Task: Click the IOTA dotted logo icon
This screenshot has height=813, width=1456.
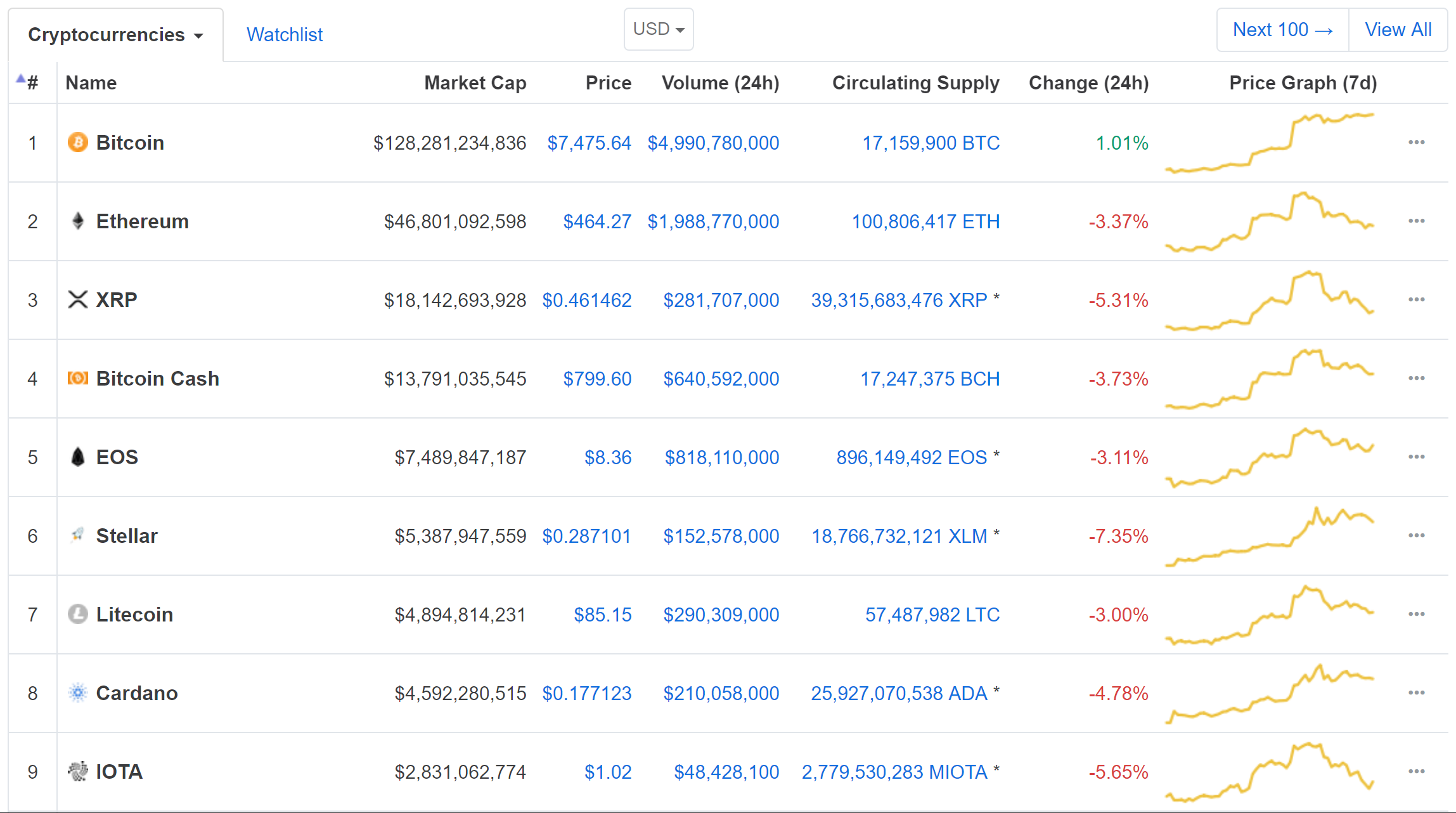Action: [x=78, y=771]
